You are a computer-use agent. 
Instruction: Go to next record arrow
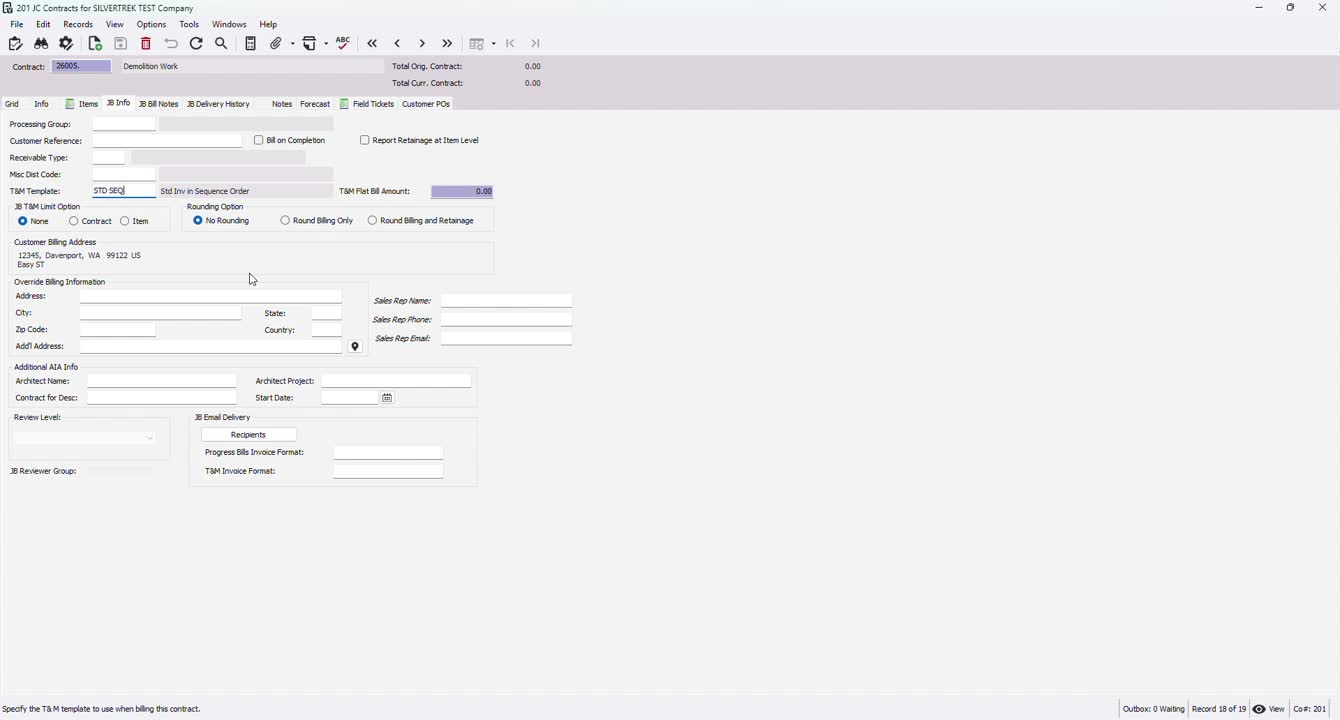(x=422, y=44)
